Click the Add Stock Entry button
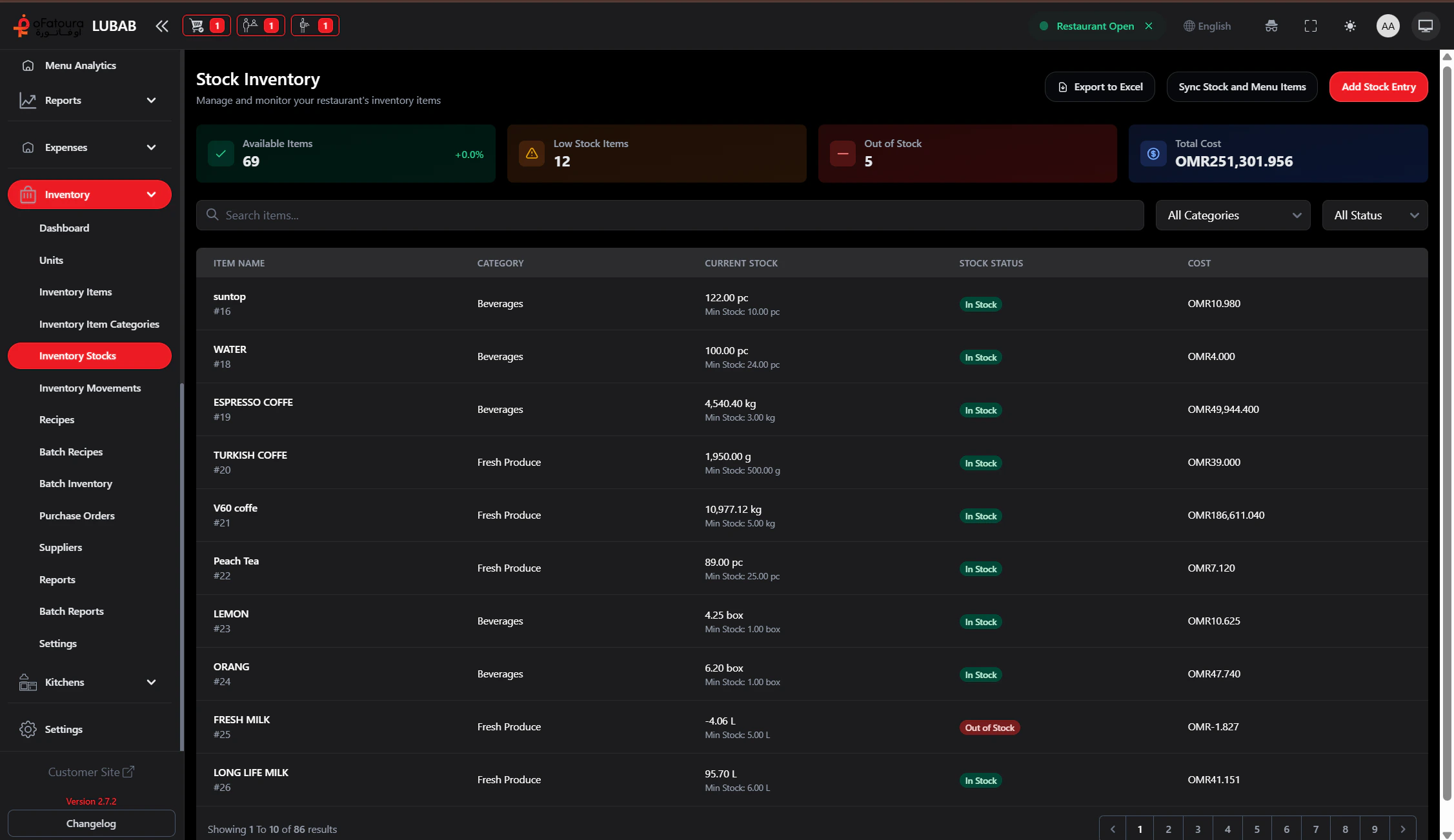Image resolution: width=1454 pixels, height=840 pixels. coord(1378,86)
